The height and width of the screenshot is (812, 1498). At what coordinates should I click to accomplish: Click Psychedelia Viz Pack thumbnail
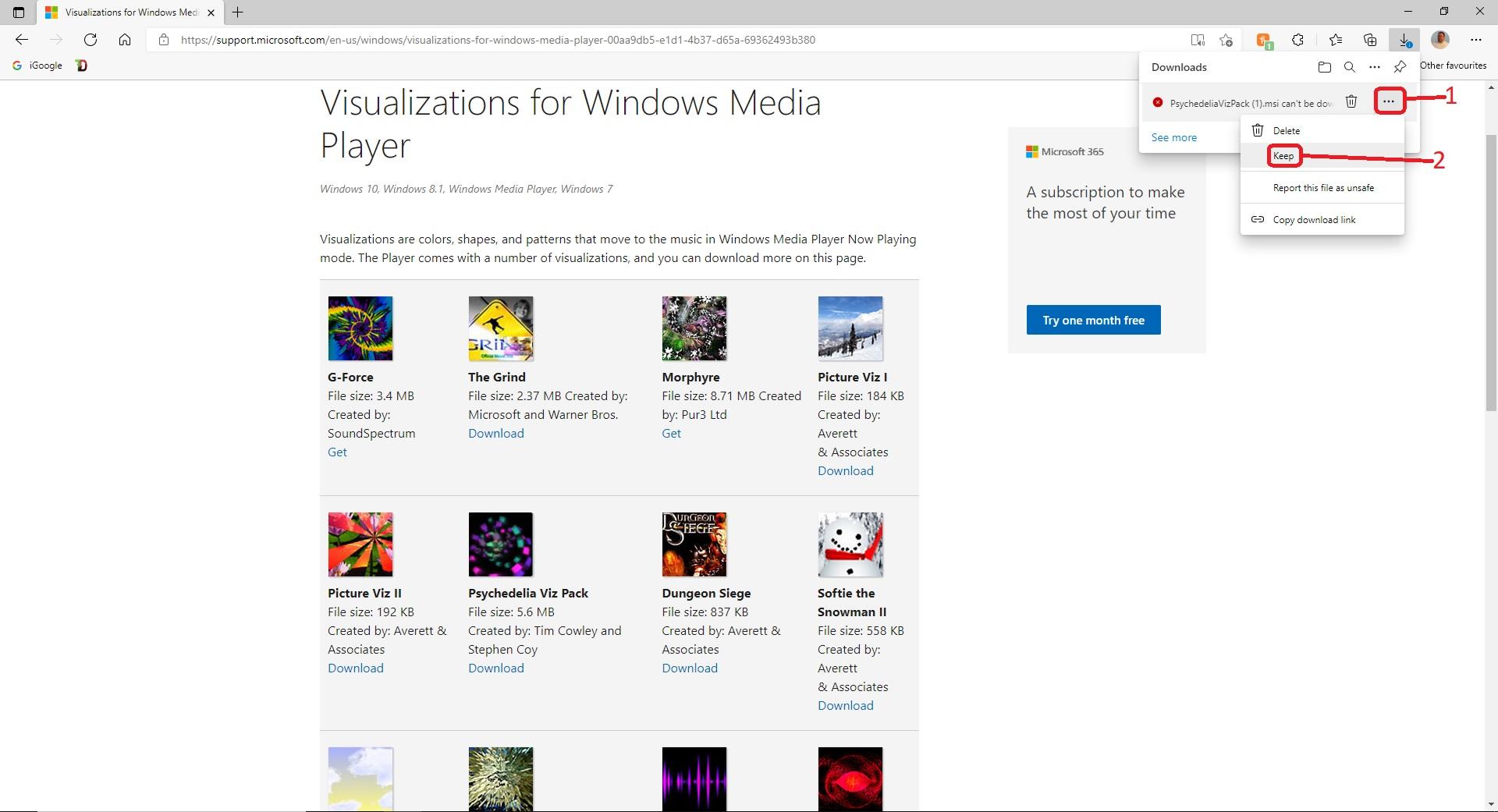tap(501, 544)
